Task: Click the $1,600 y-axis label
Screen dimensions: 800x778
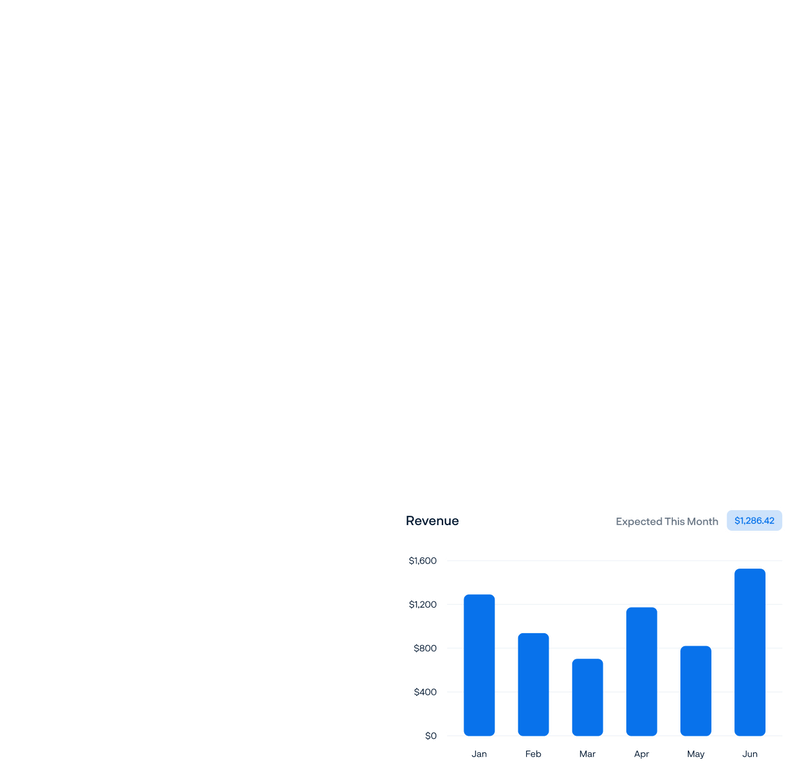Action: pos(422,561)
